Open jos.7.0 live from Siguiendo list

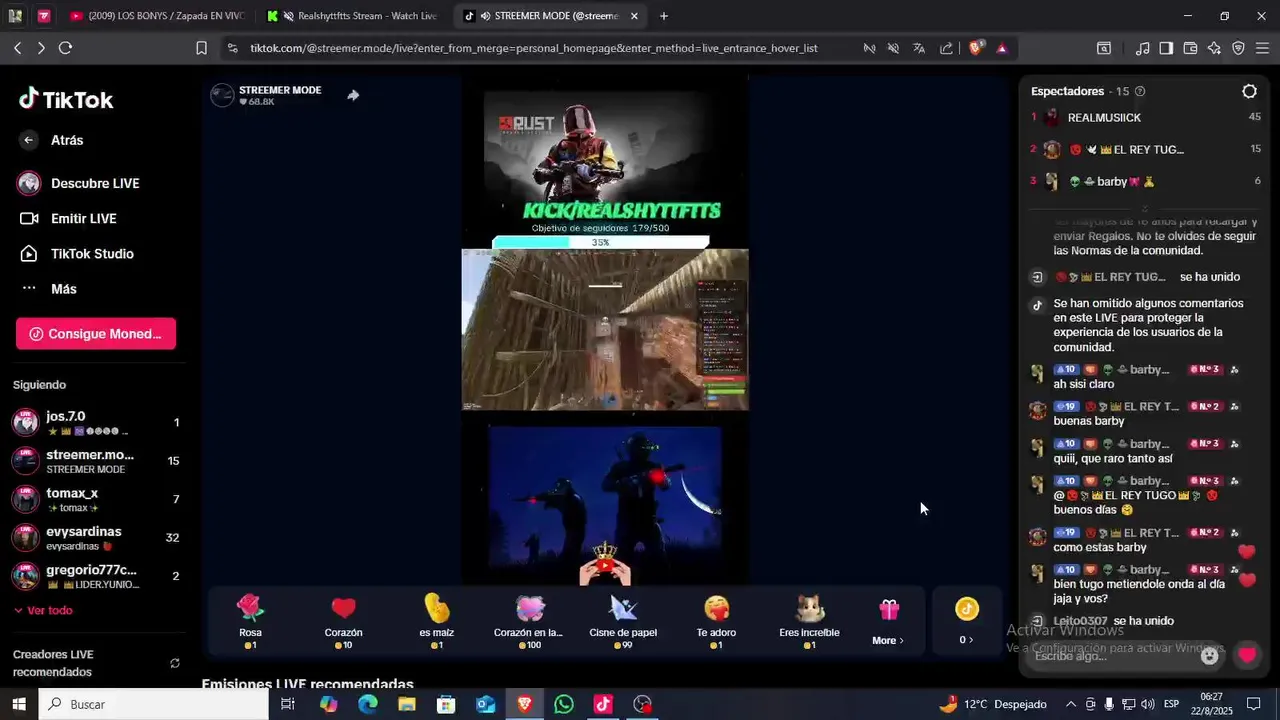click(x=96, y=423)
